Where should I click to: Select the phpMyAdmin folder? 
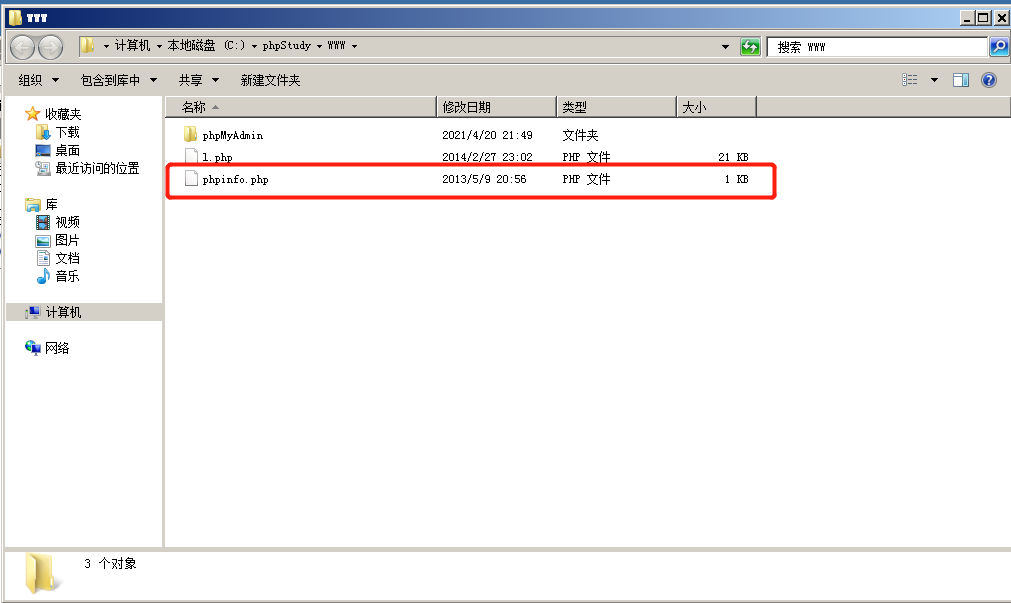[233, 135]
